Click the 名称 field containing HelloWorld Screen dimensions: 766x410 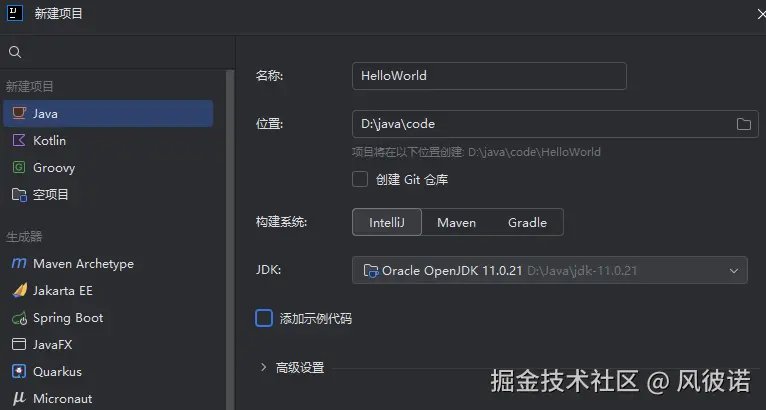[x=489, y=76]
